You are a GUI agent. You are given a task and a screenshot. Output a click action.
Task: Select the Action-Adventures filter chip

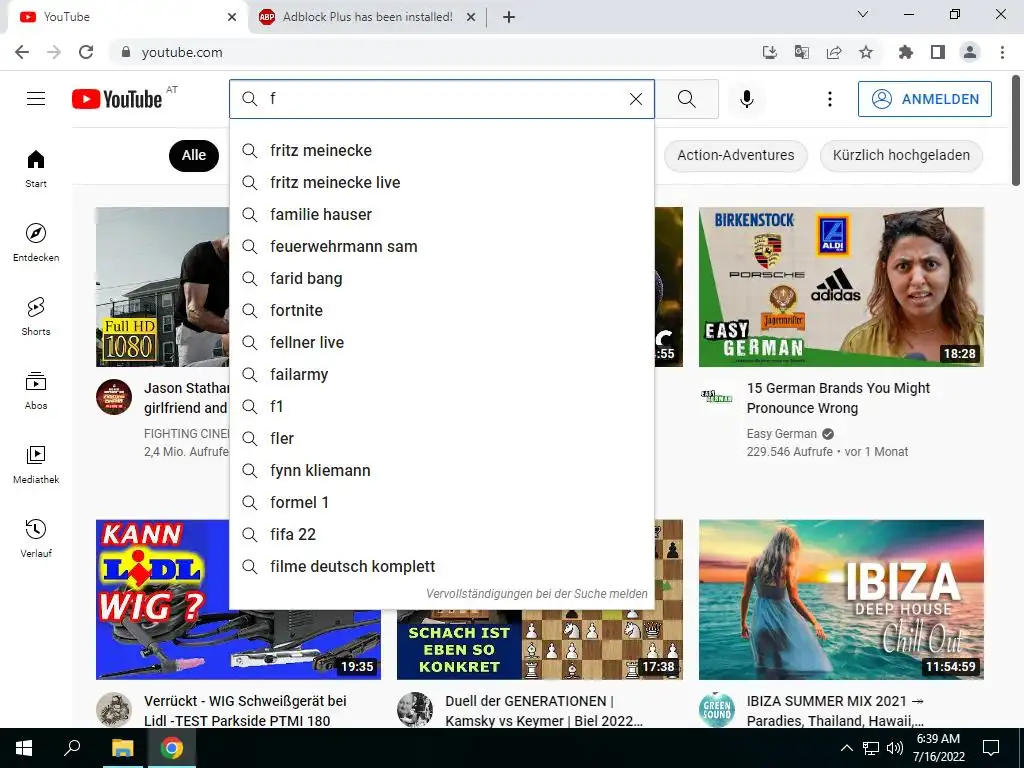click(735, 155)
